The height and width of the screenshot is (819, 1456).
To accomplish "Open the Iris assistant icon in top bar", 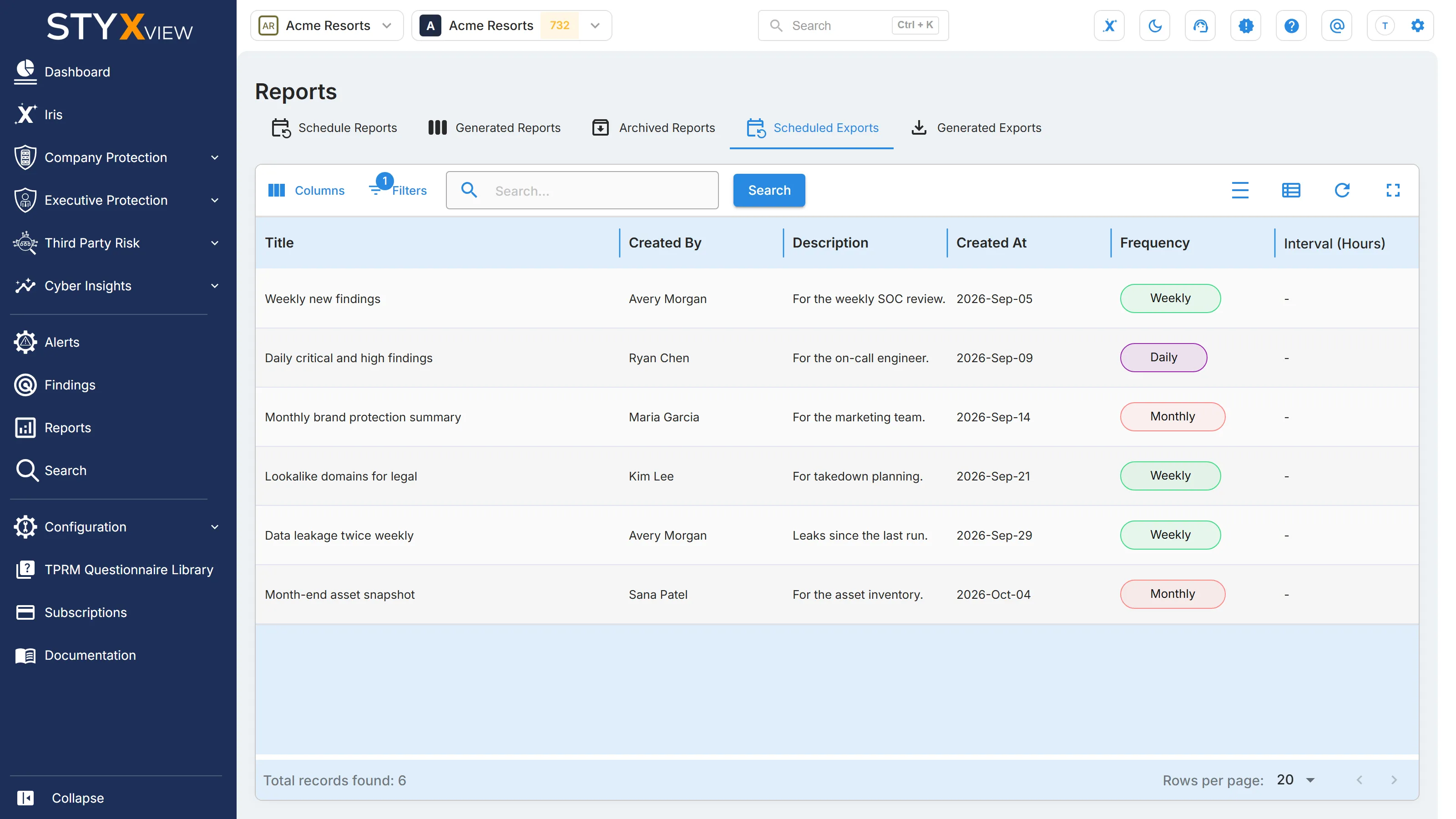I will pos(1109,25).
